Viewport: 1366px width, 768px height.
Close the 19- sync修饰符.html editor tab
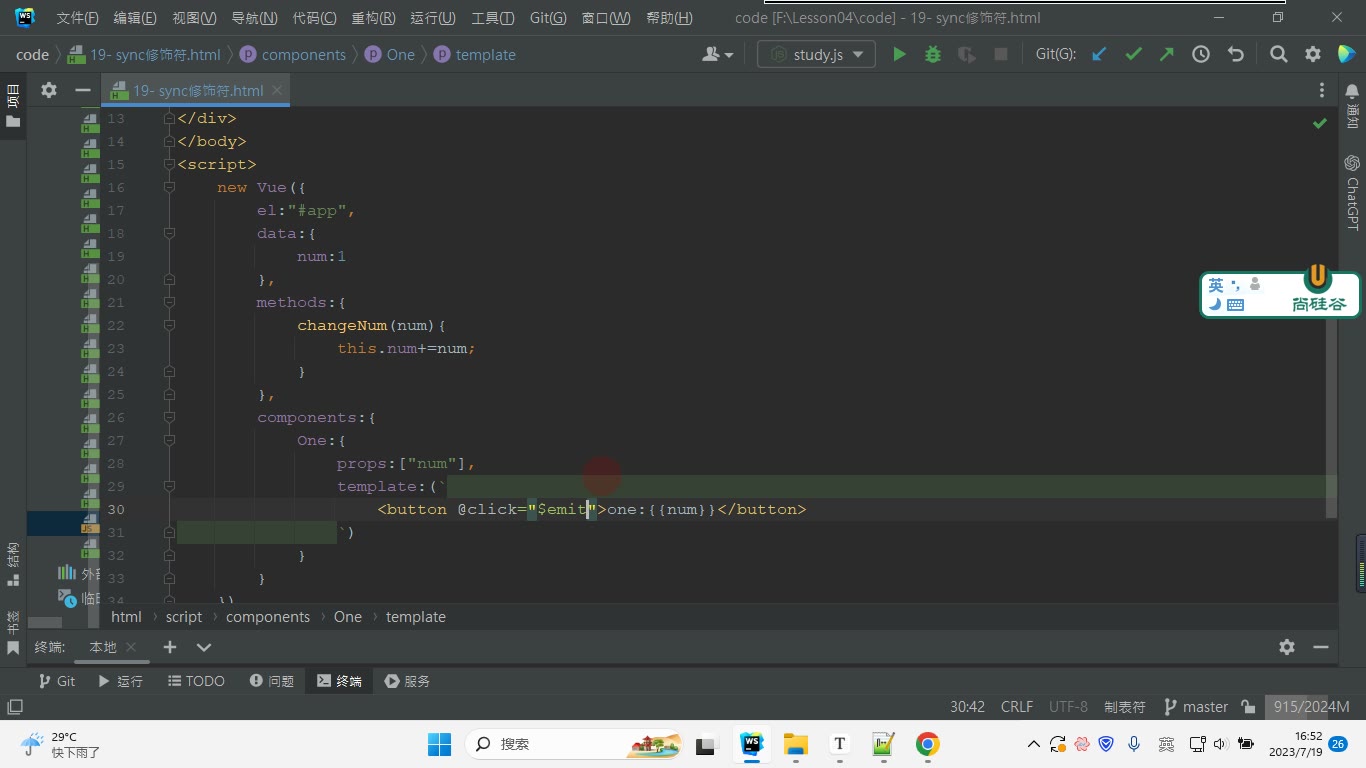click(x=277, y=90)
